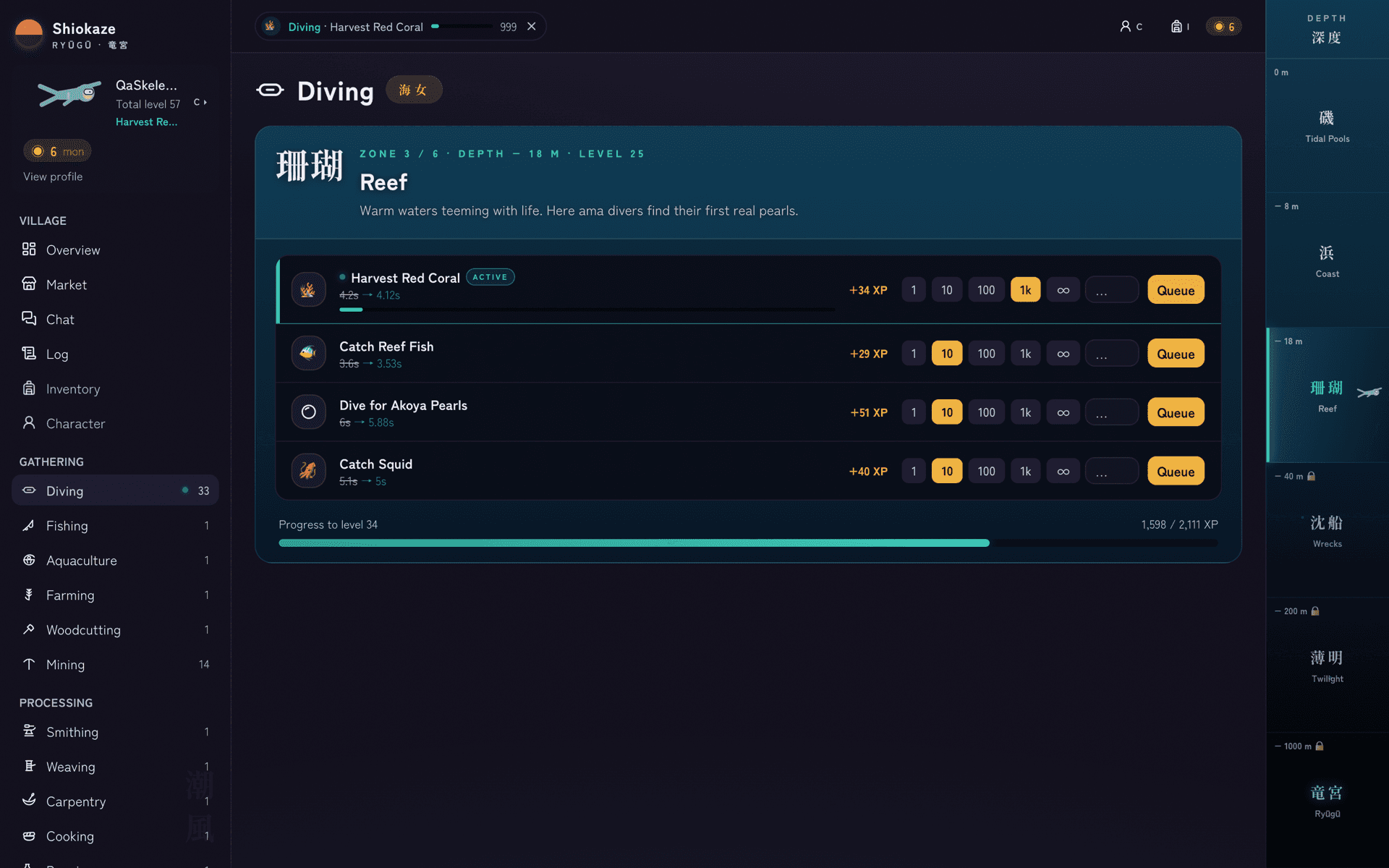Click the Harvest Red Coral progress bar
Screen dimensions: 1389x868
pos(587,310)
